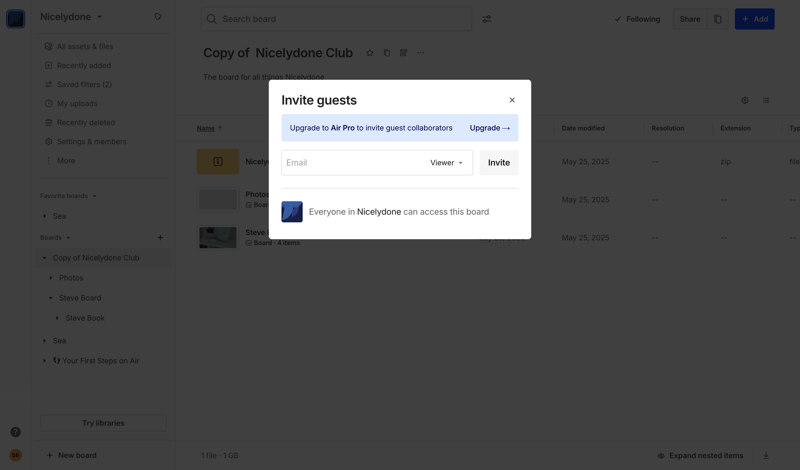Viewport: 800px width, 470px height.
Task: Click the plus icon to add board
Action: tap(160, 238)
